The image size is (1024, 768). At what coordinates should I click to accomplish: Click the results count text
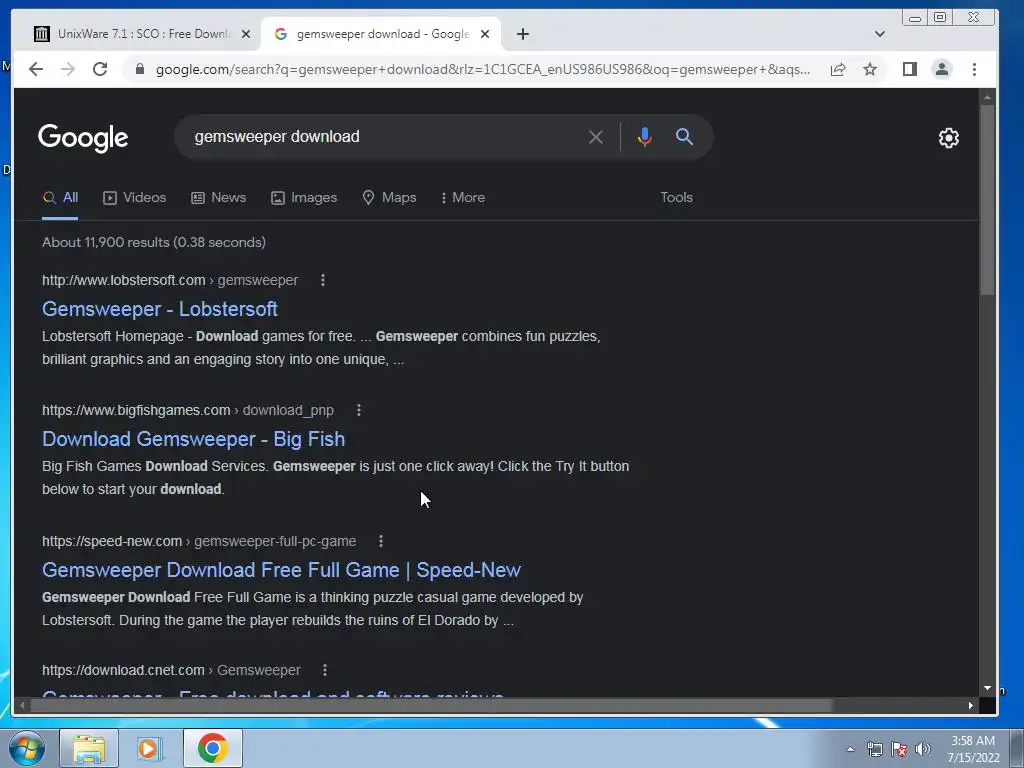pyautogui.click(x=154, y=242)
